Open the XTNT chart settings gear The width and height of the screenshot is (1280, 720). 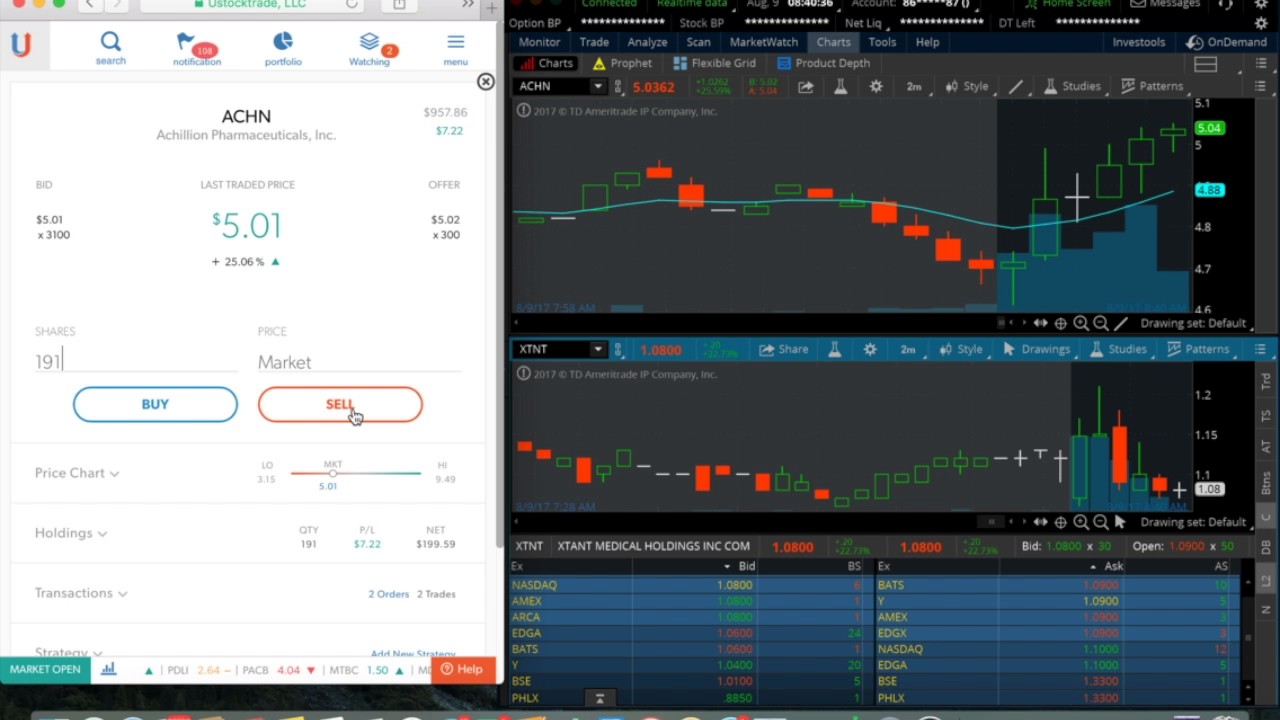870,349
